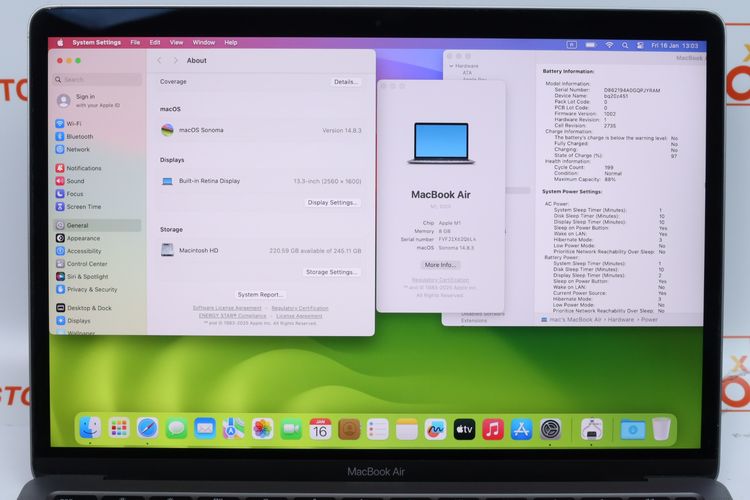Open Display Settings button

click(x=332, y=202)
